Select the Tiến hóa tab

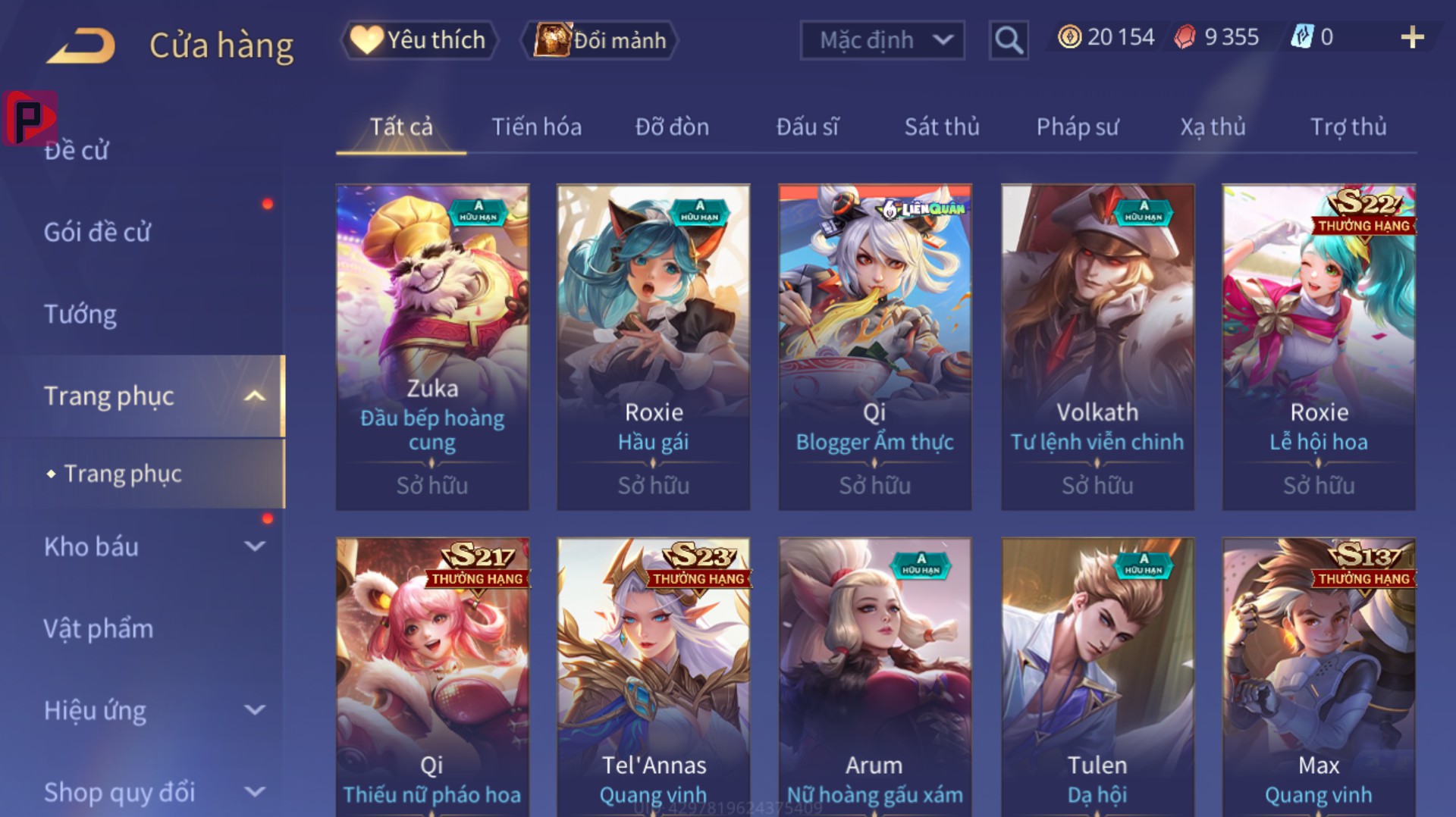[x=537, y=127]
